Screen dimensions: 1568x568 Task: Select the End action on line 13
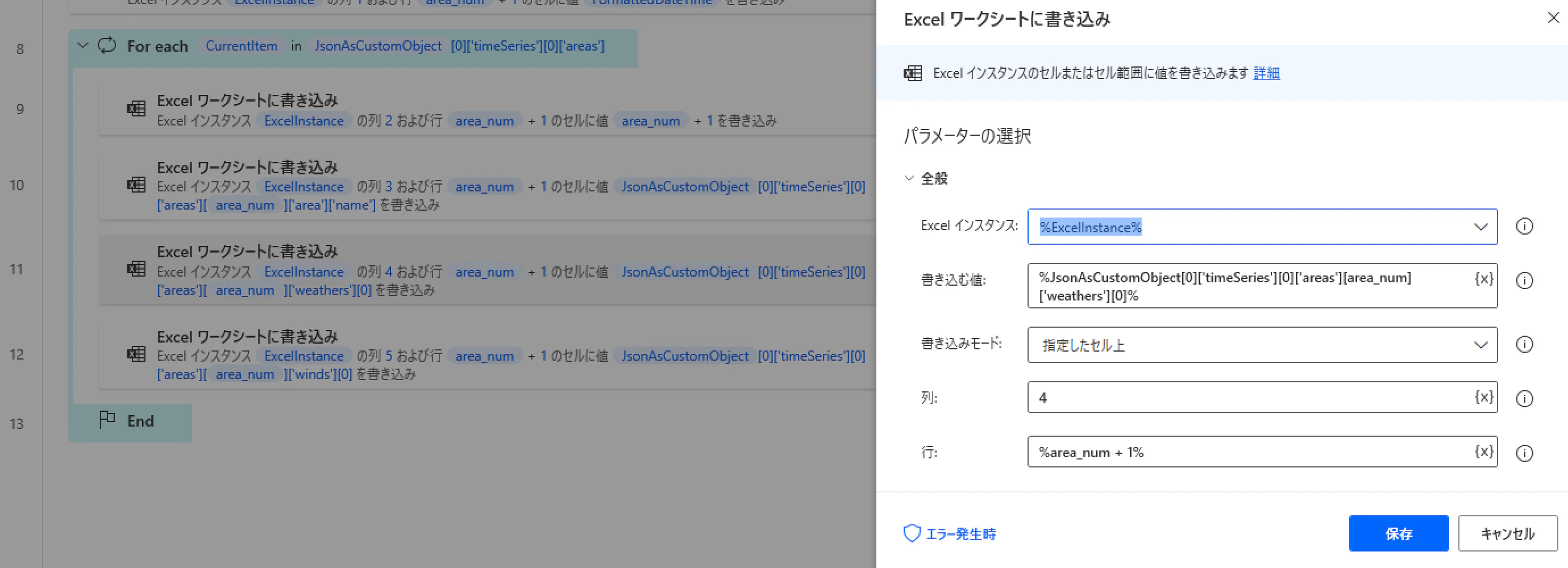pyautogui.click(x=130, y=422)
